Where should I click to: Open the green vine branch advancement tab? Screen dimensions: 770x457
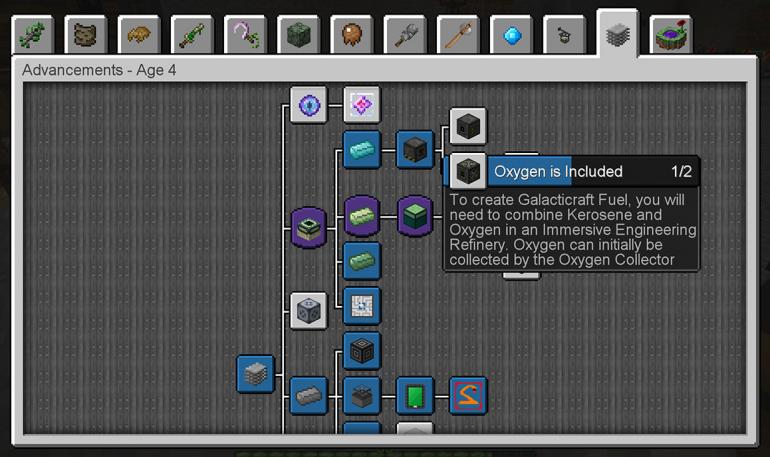[33, 35]
